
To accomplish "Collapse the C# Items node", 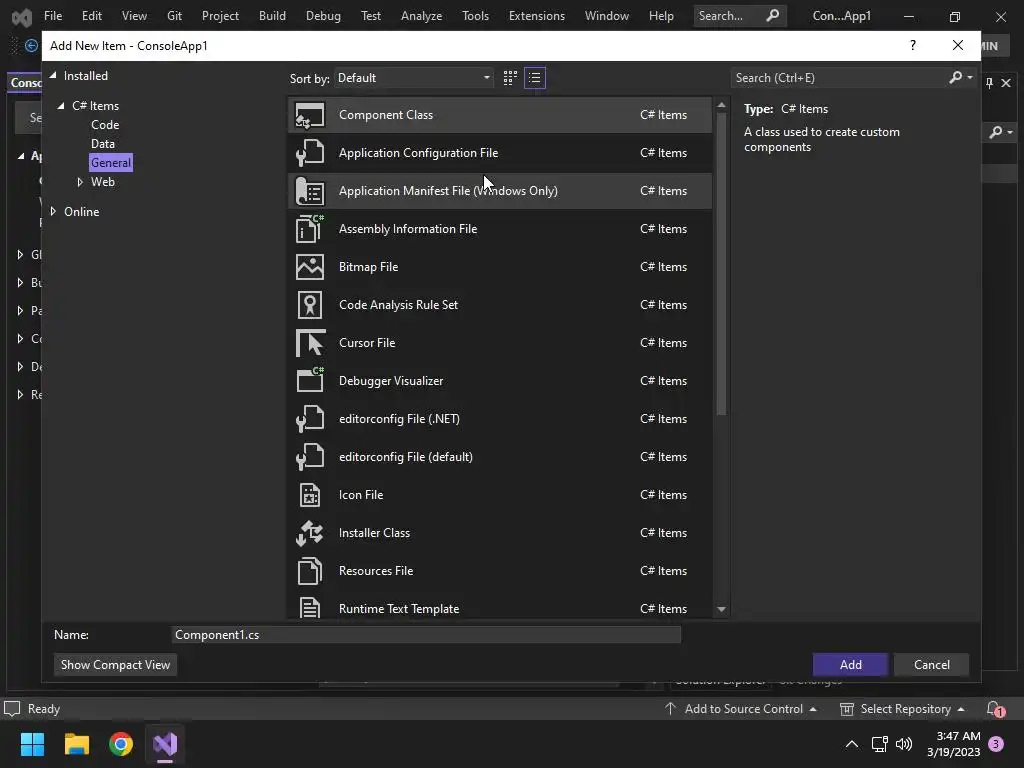I will pyautogui.click(x=61, y=106).
